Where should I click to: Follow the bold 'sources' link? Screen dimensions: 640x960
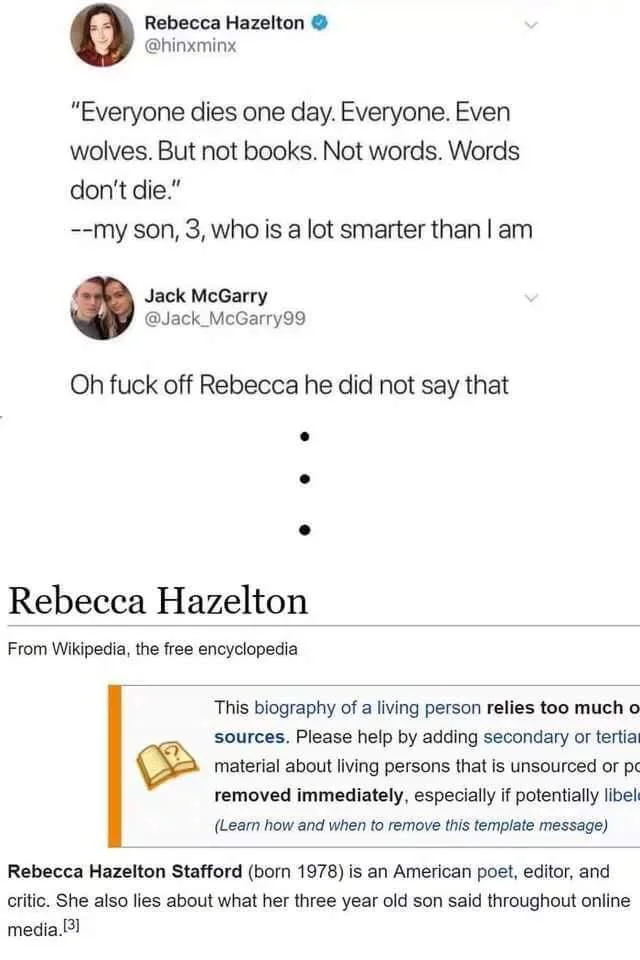pos(250,737)
